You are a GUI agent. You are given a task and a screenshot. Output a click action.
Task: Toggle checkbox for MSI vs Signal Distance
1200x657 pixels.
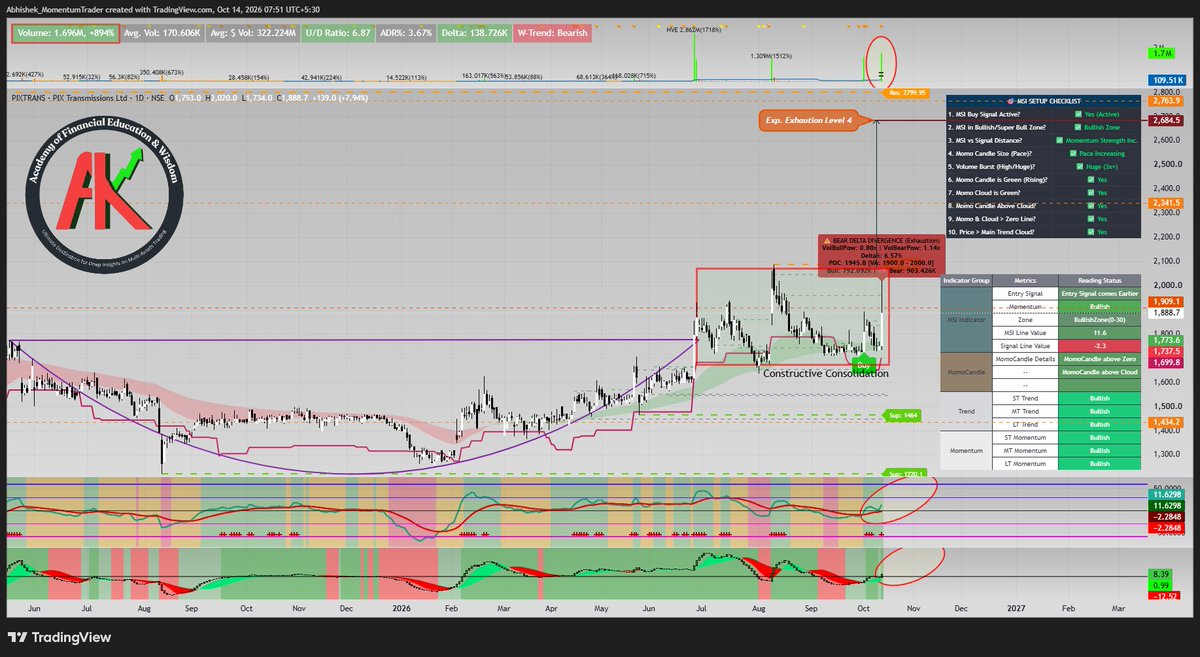click(1059, 140)
